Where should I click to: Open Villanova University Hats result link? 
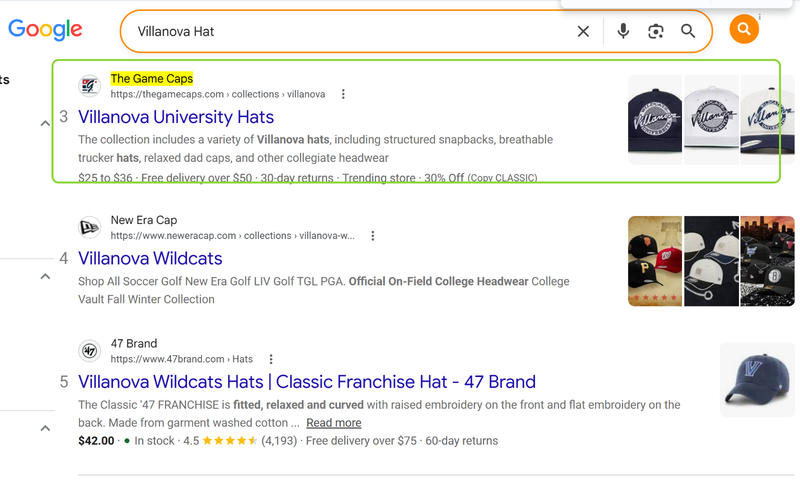coord(176,117)
